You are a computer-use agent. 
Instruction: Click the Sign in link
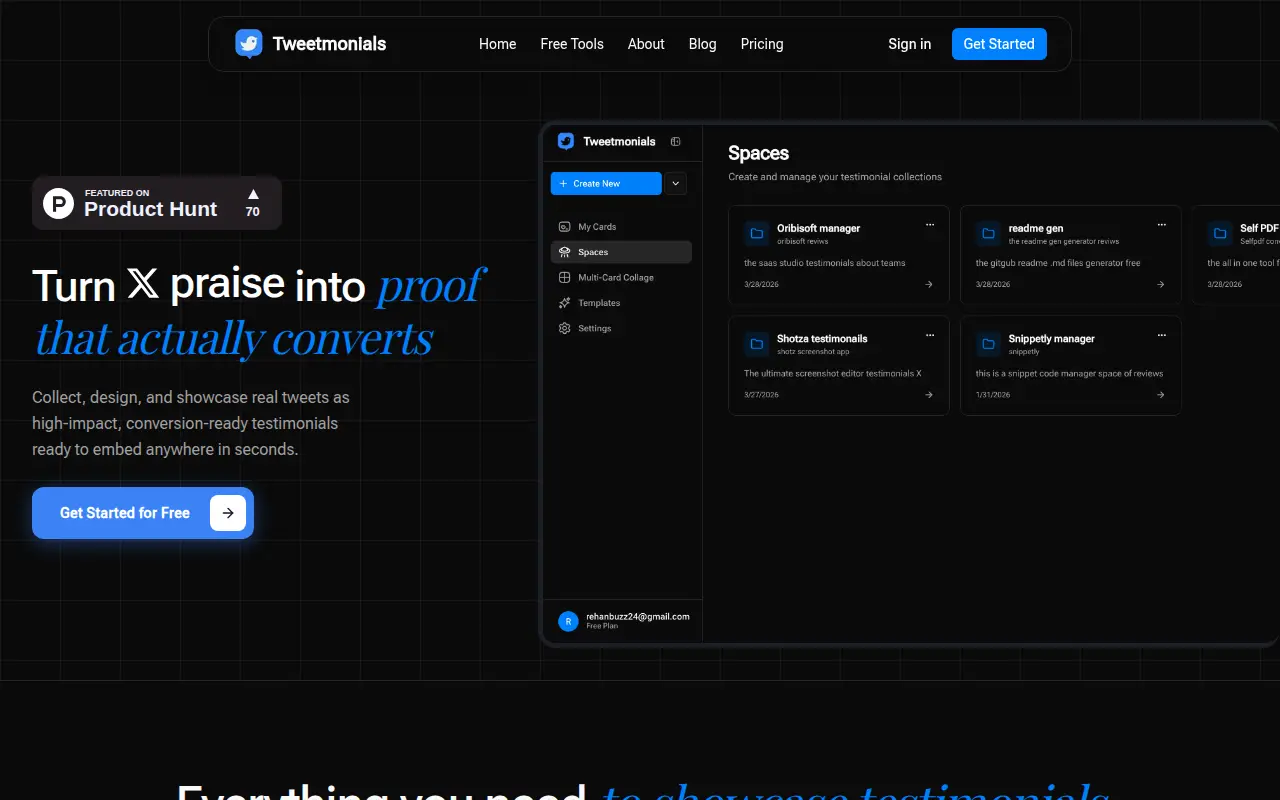pyautogui.click(x=910, y=44)
